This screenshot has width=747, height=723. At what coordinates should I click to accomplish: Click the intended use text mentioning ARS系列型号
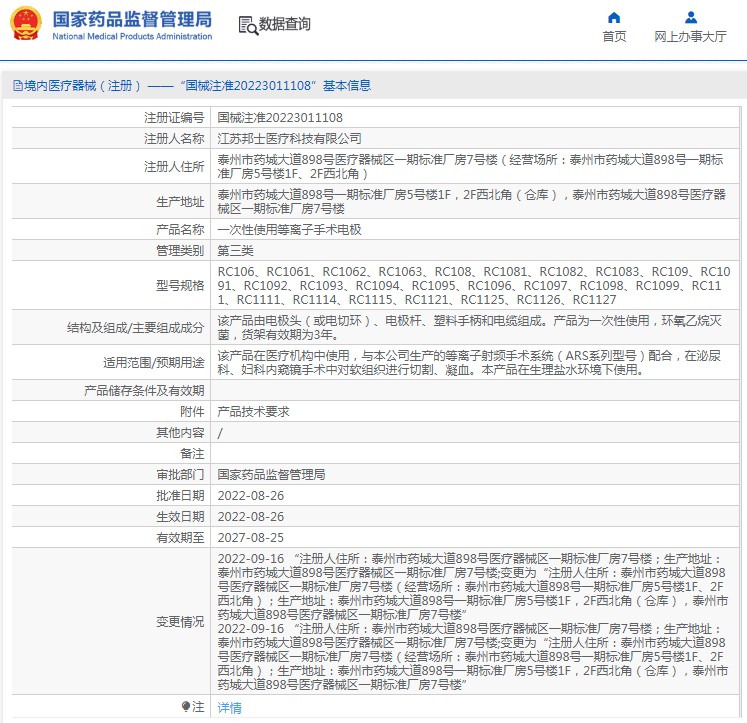click(x=469, y=363)
